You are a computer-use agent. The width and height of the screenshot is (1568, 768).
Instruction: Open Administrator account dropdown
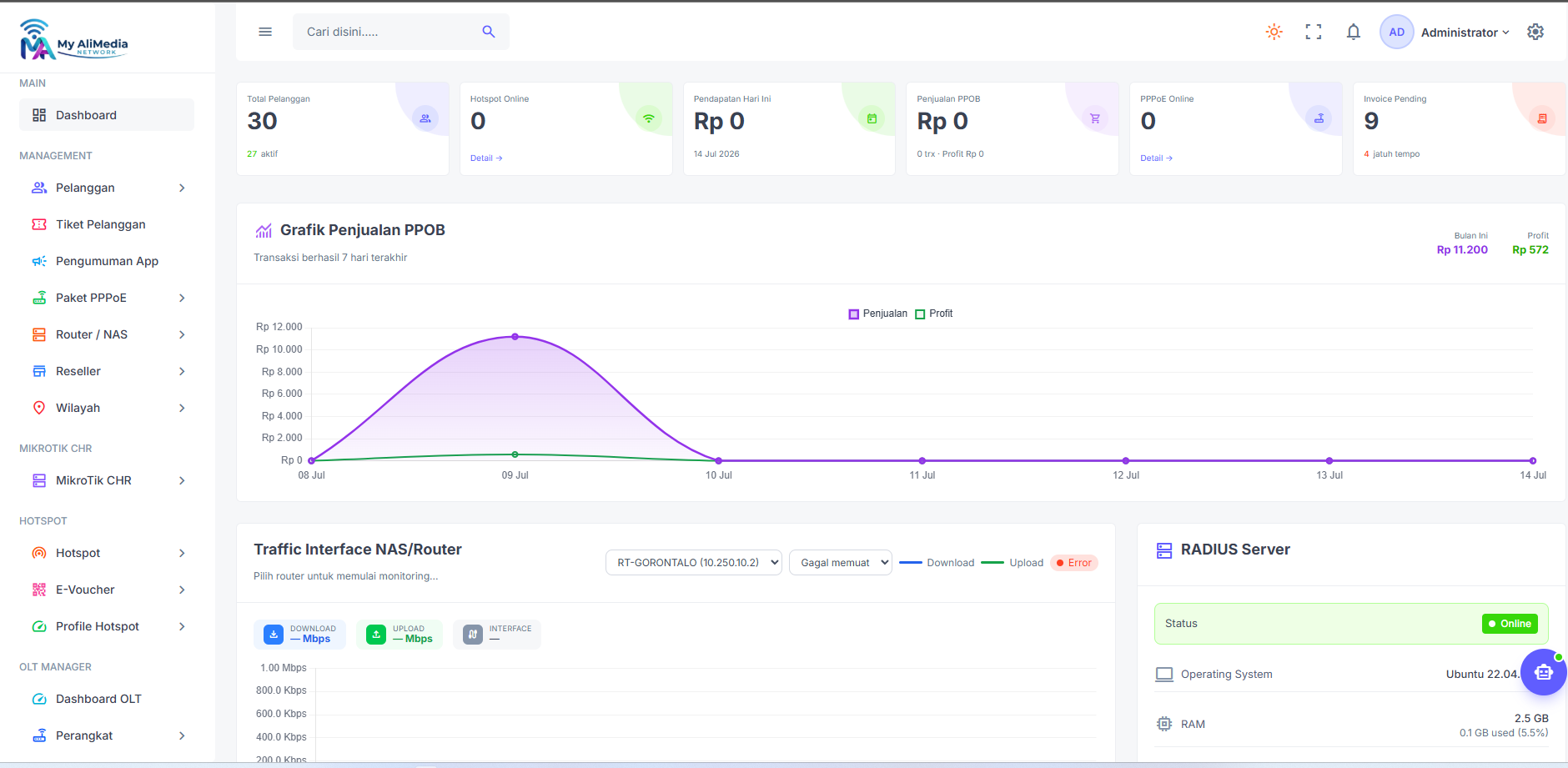tap(1465, 33)
